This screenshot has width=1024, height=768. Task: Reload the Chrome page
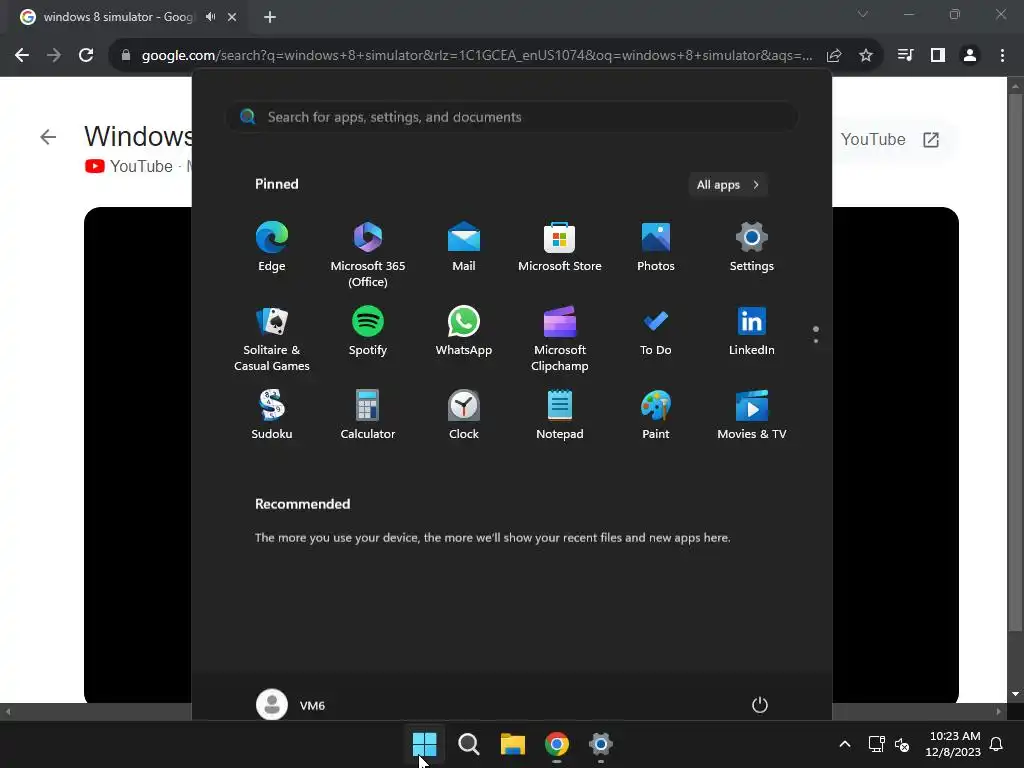(x=86, y=56)
